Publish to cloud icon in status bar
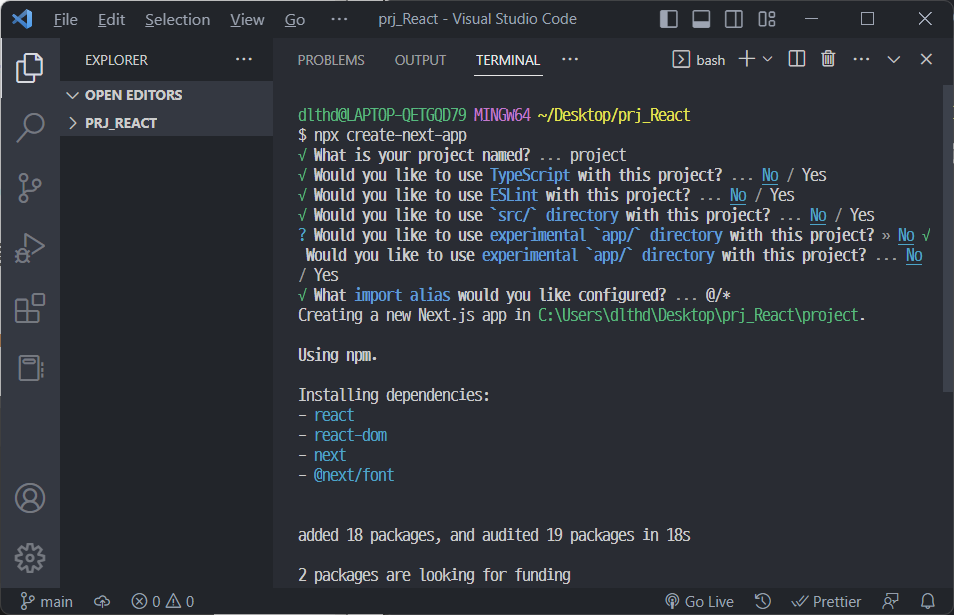The height and width of the screenshot is (615, 954). (x=102, y=602)
